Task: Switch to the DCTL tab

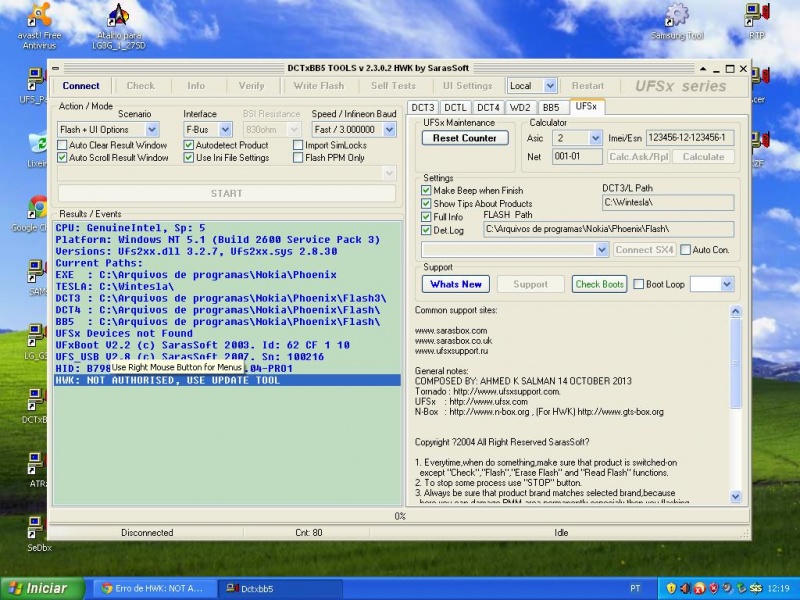Action: coord(455,108)
